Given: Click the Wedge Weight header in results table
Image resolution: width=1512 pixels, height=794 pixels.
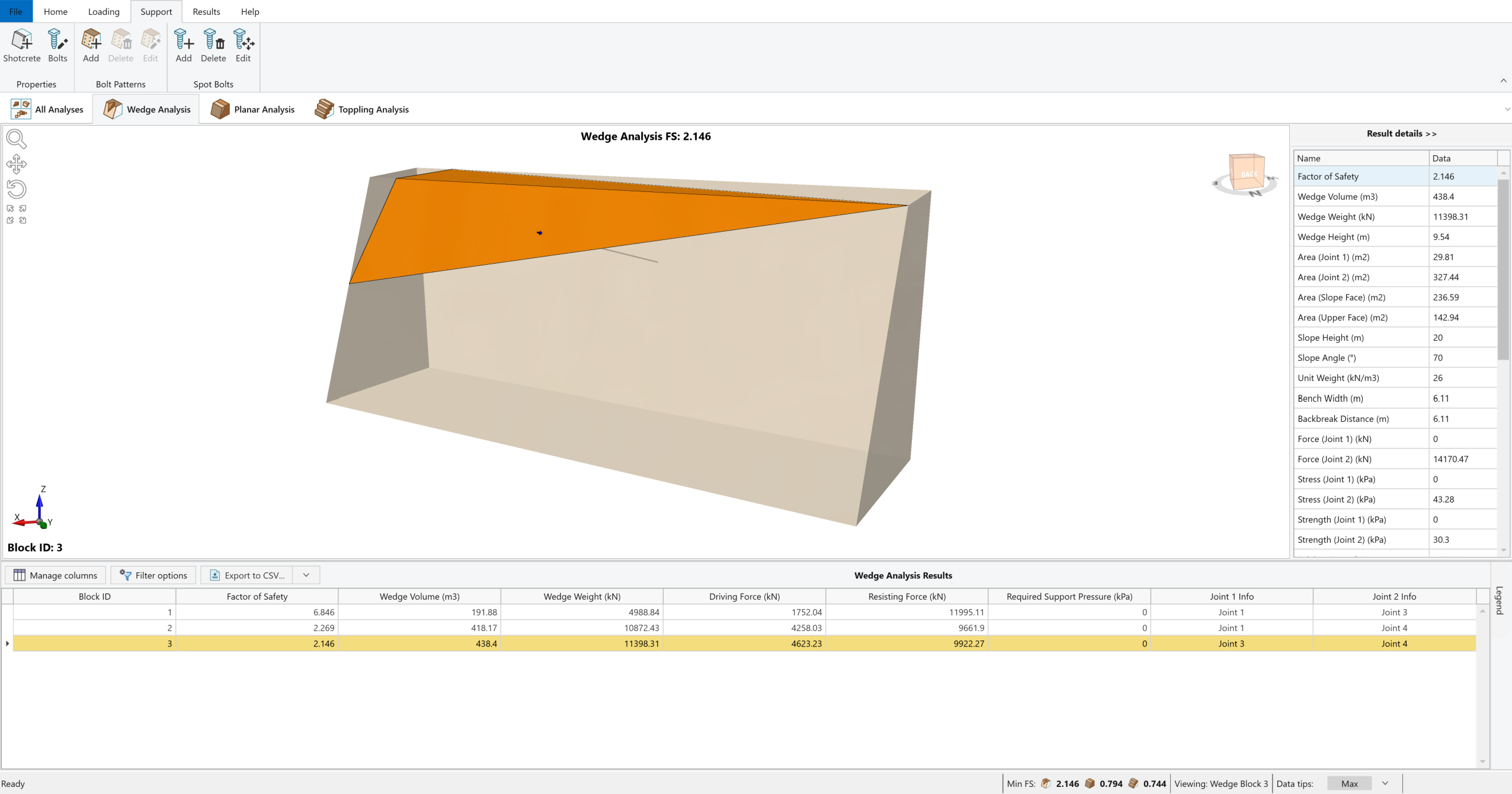Looking at the screenshot, I should (582, 597).
